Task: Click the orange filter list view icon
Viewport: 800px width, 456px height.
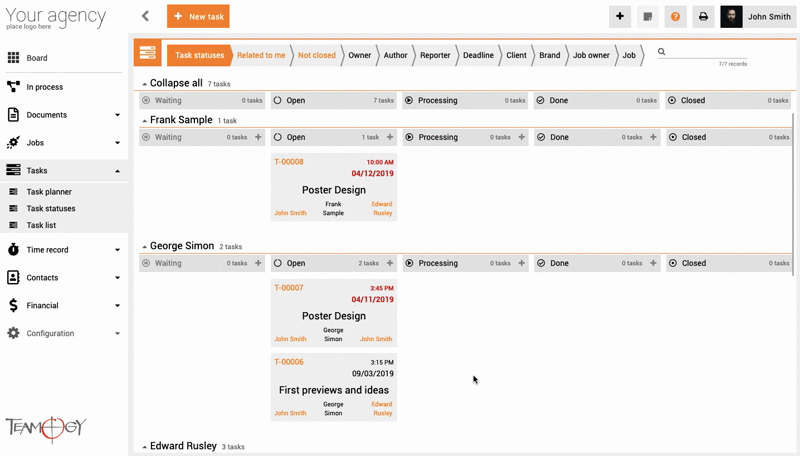Action: point(147,54)
